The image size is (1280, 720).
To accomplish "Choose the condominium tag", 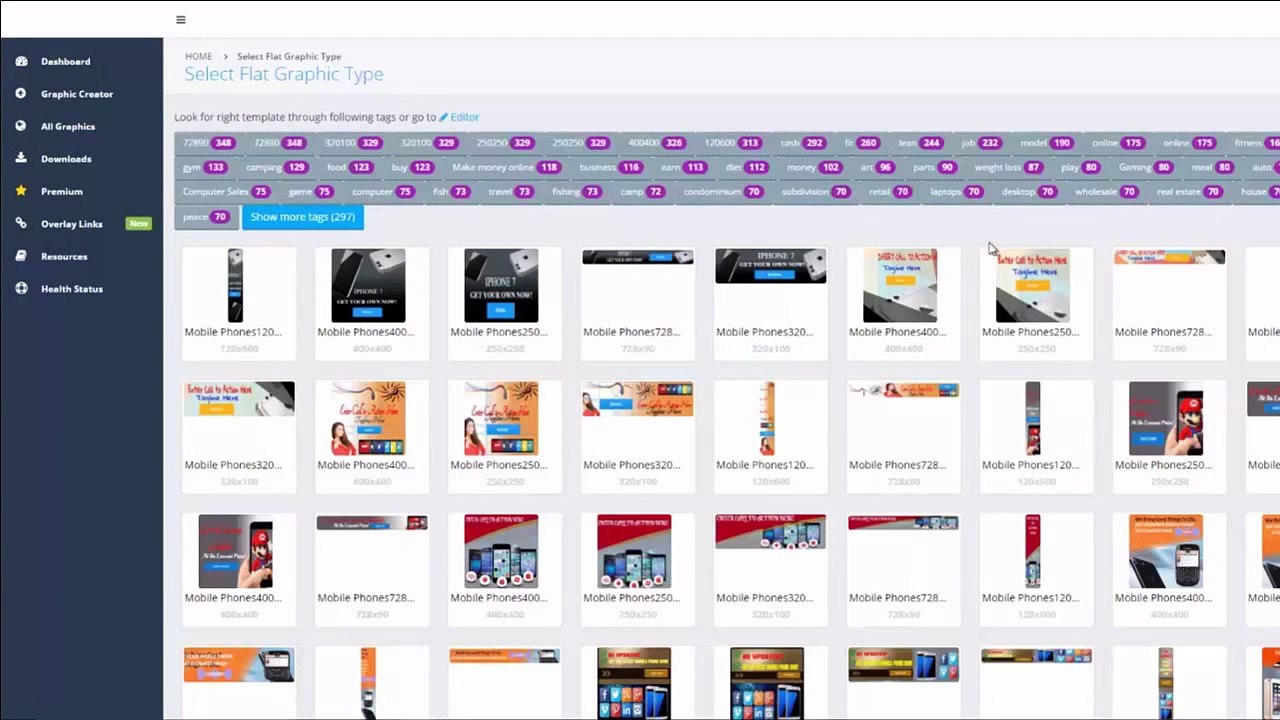I will coord(723,191).
